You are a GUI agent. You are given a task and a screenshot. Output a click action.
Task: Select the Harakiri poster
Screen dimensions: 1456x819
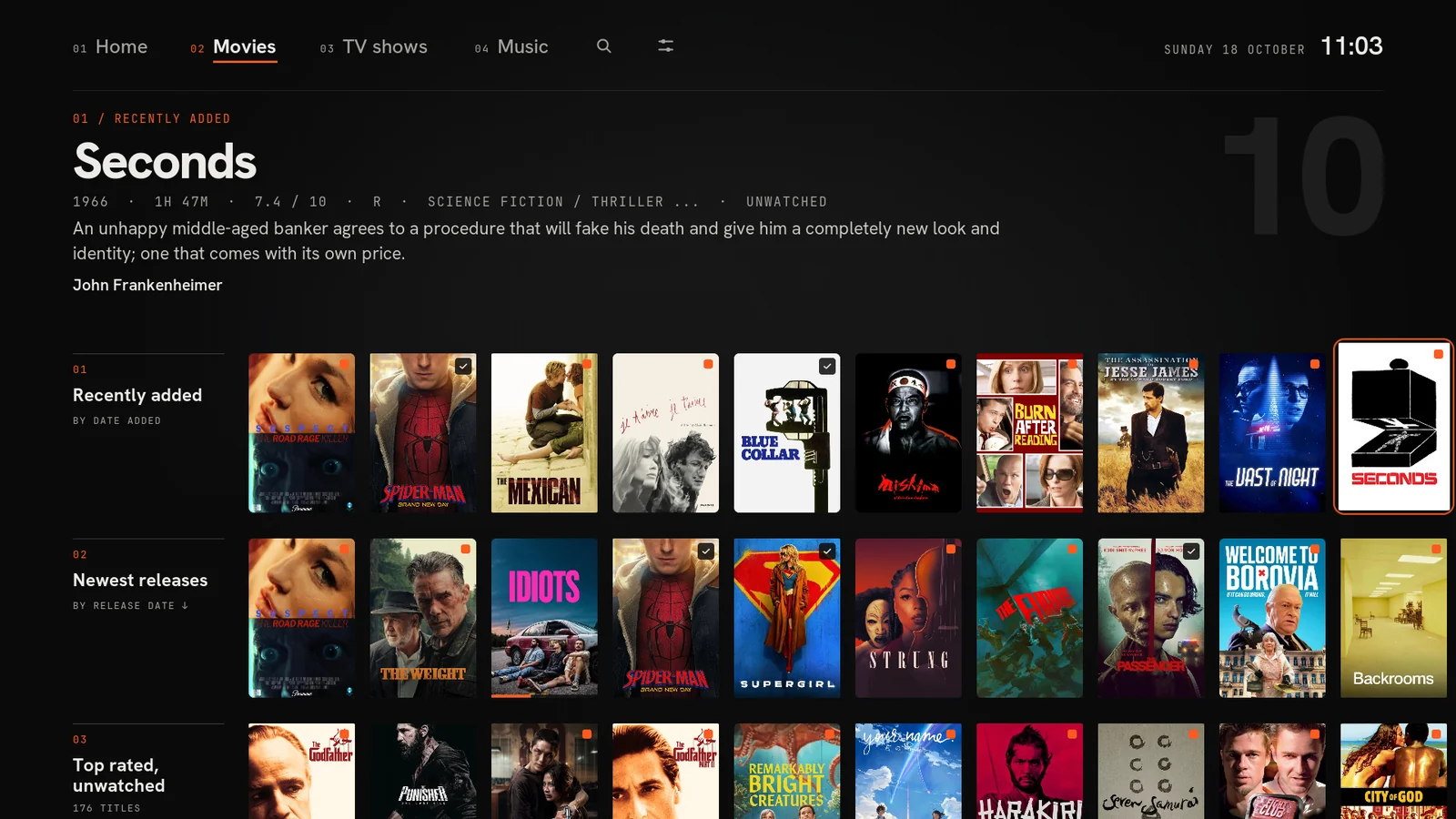[1029, 771]
